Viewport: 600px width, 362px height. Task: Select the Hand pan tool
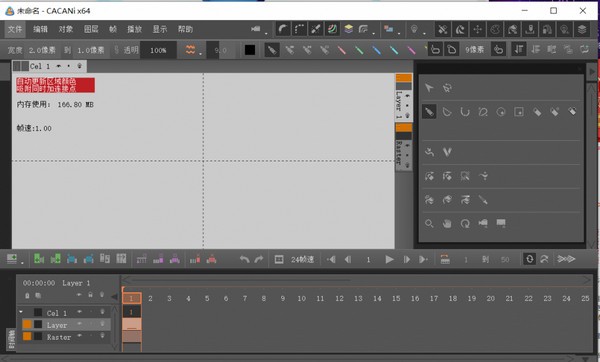click(x=447, y=223)
